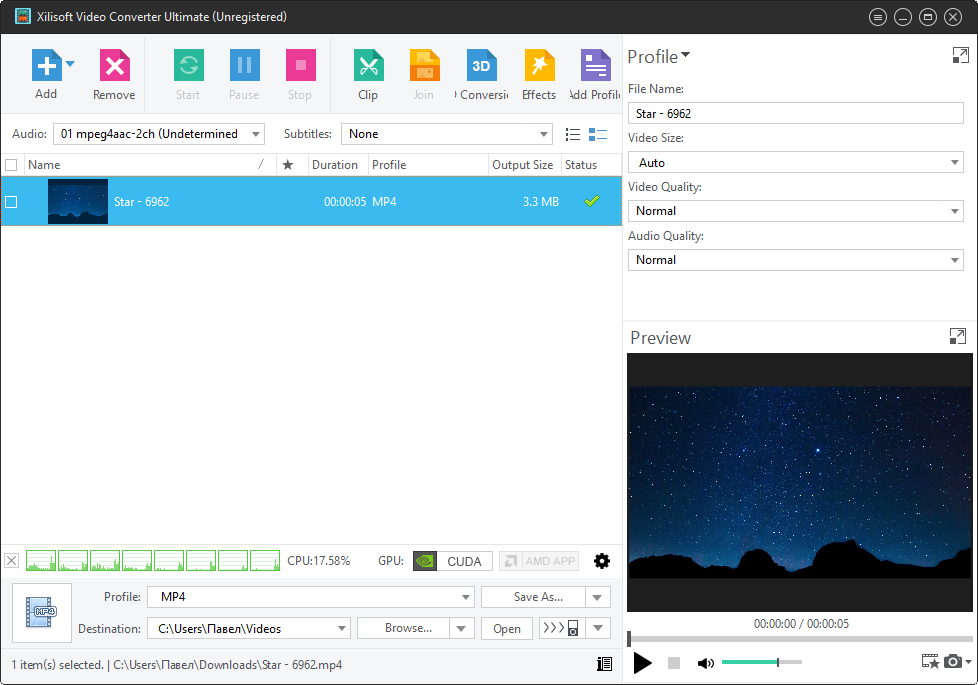This screenshot has width=978, height=685.
Task: Switch to list view mode
Action: (573, 134)
